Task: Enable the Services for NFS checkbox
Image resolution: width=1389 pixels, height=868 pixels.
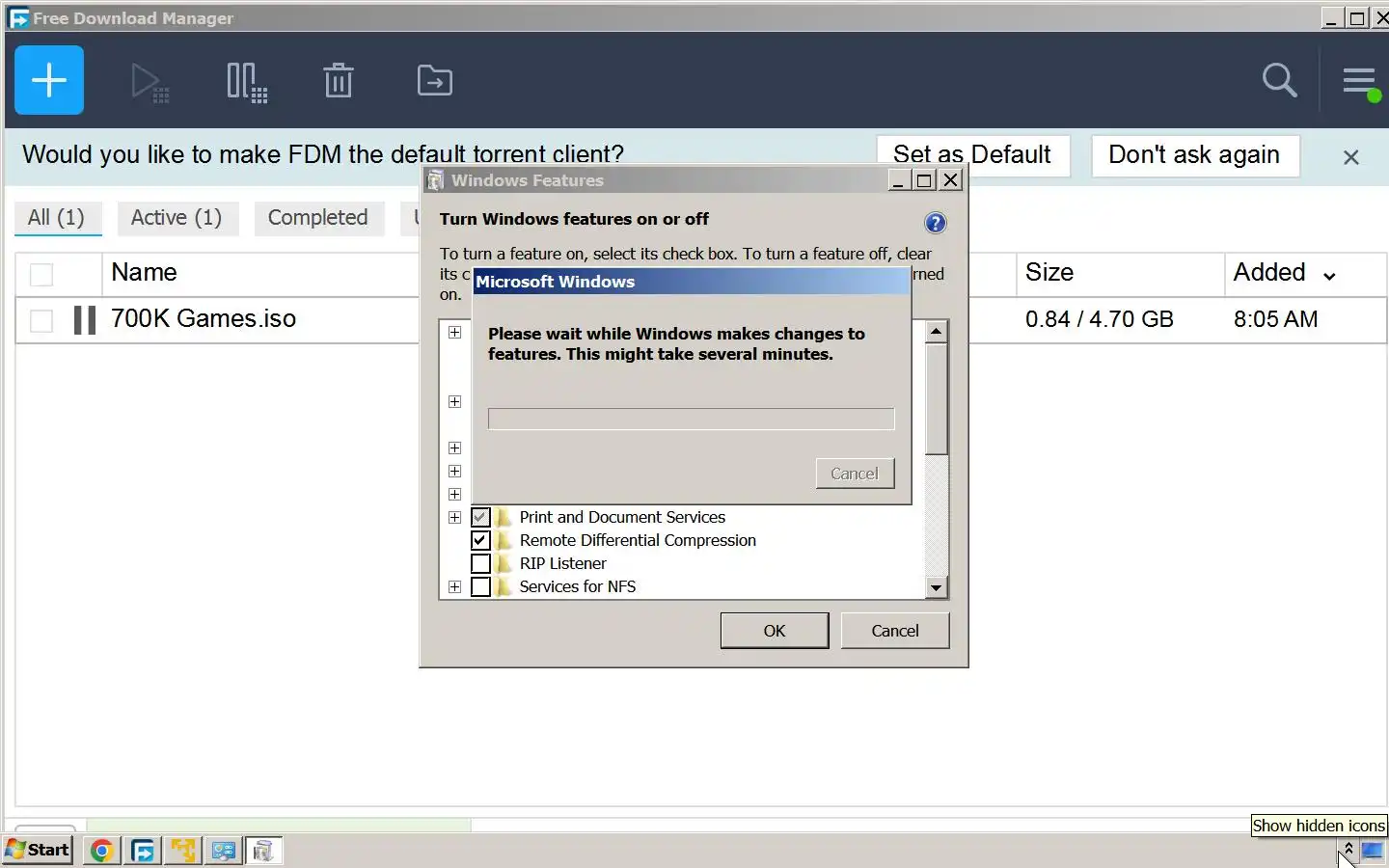Action: [x=480, y=586]
